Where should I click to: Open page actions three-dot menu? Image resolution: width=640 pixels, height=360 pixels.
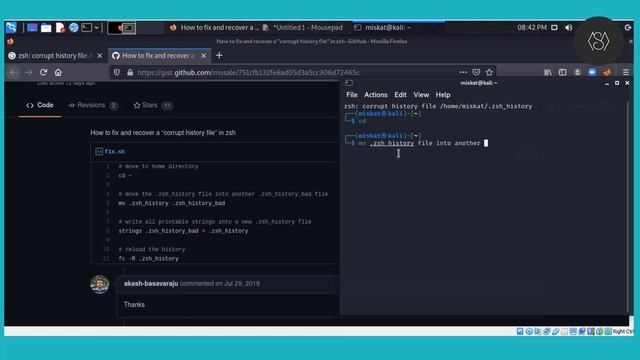[463, 72]
